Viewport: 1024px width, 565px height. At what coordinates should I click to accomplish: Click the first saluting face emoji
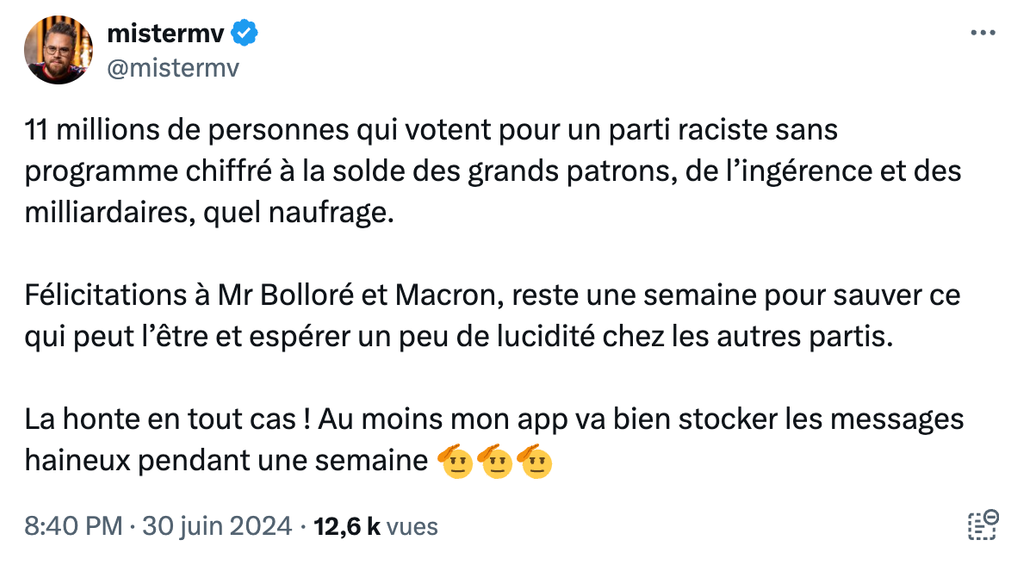pos(455,461)
